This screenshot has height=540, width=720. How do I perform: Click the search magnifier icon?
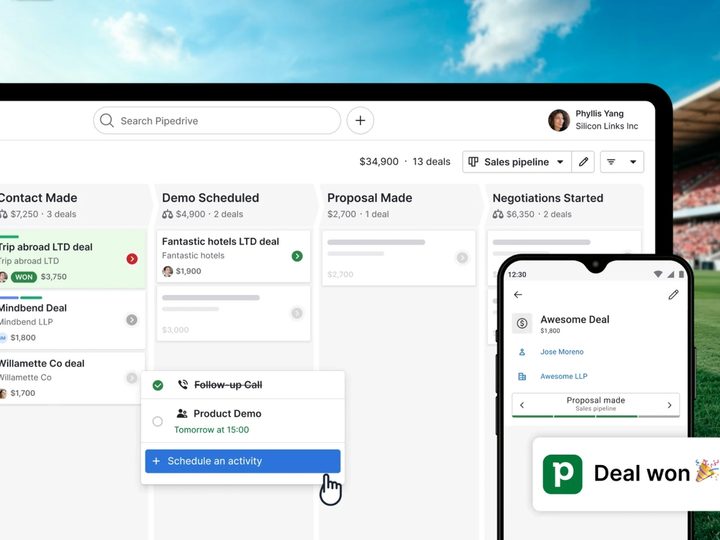tap(107, 121)
